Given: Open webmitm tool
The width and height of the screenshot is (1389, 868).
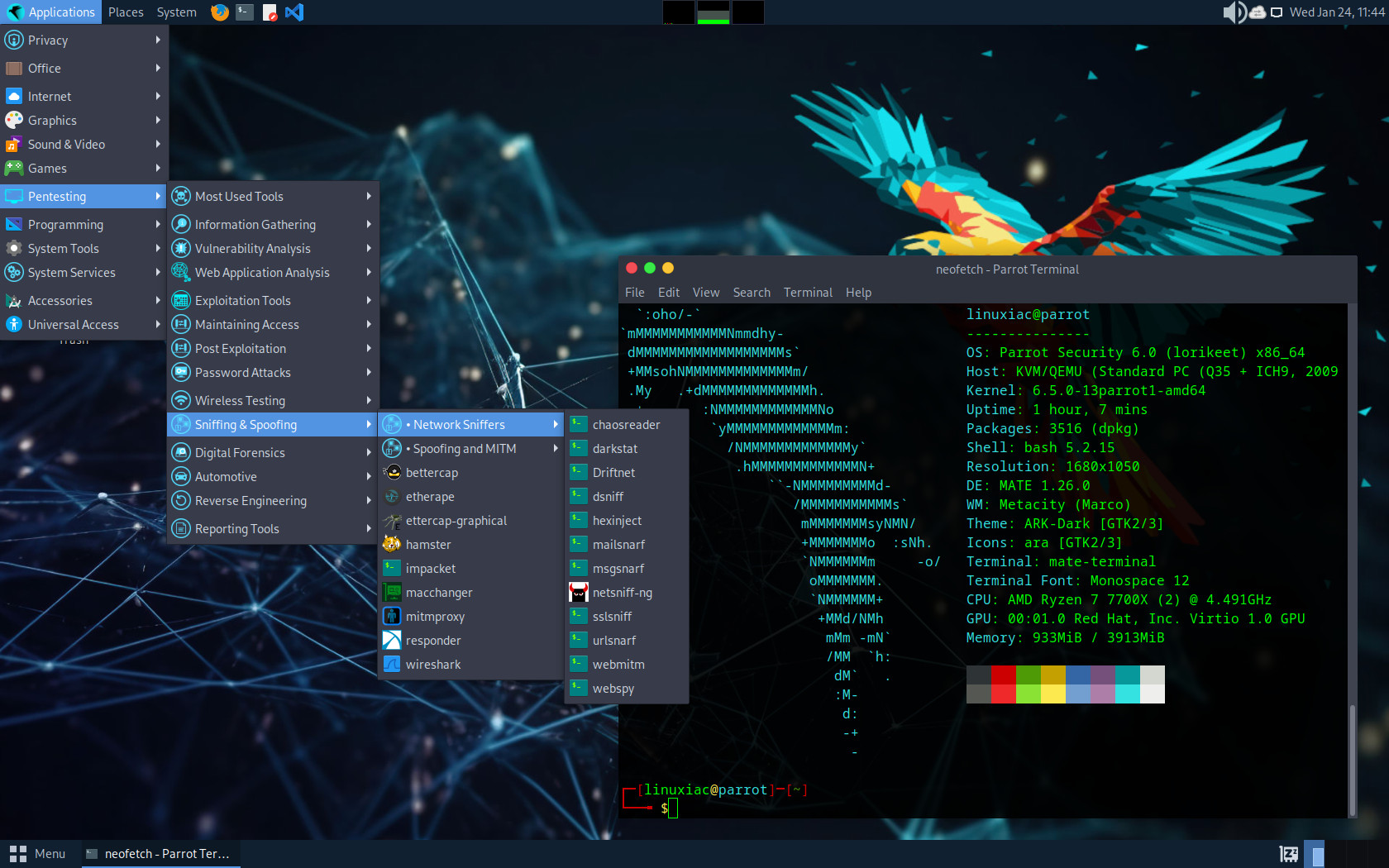Looking at the screenshot, I should point(627,665).
